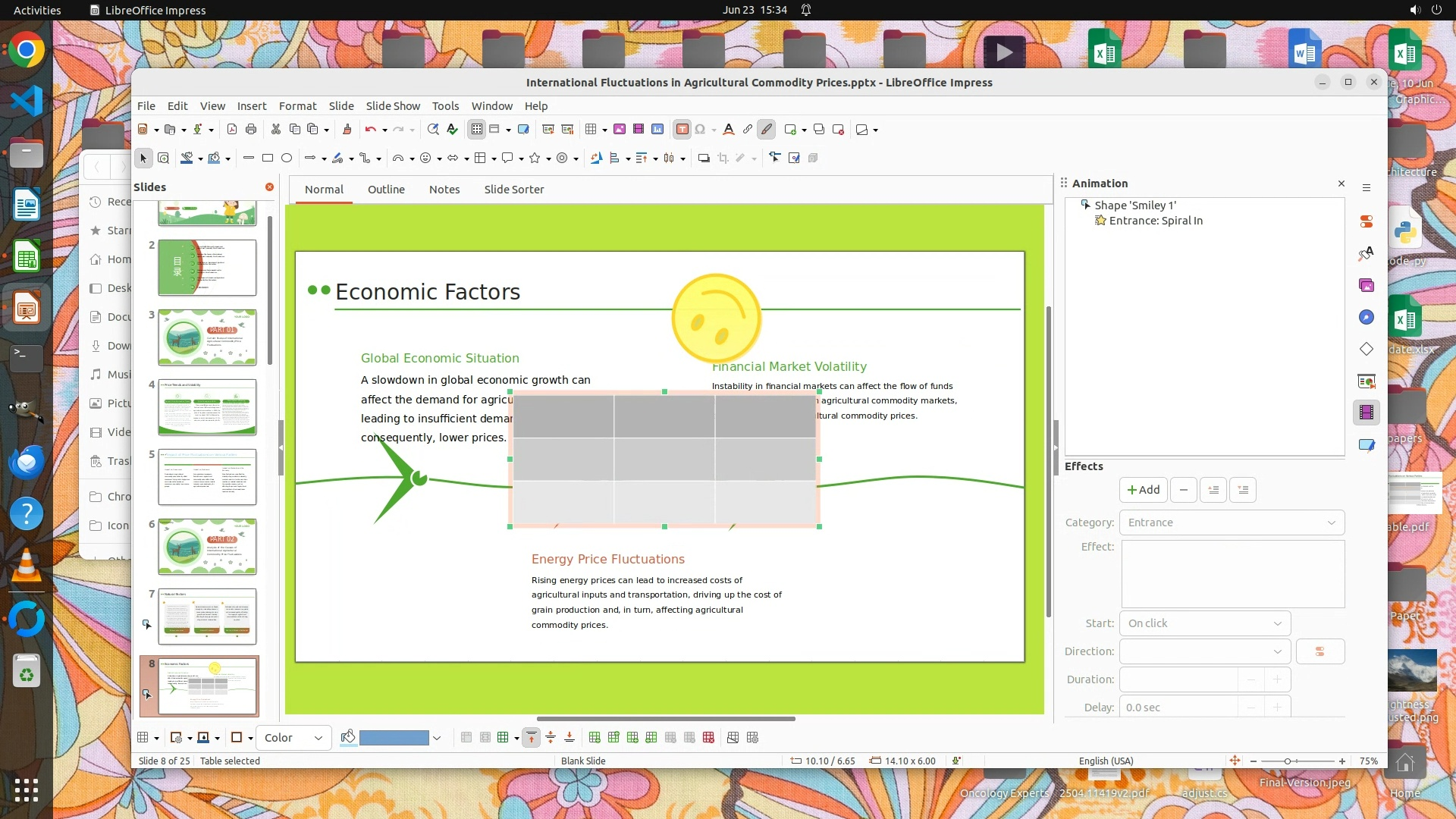
Task: Select slide 5 thumbnail in Slides panel
Action: click(207, 477)
